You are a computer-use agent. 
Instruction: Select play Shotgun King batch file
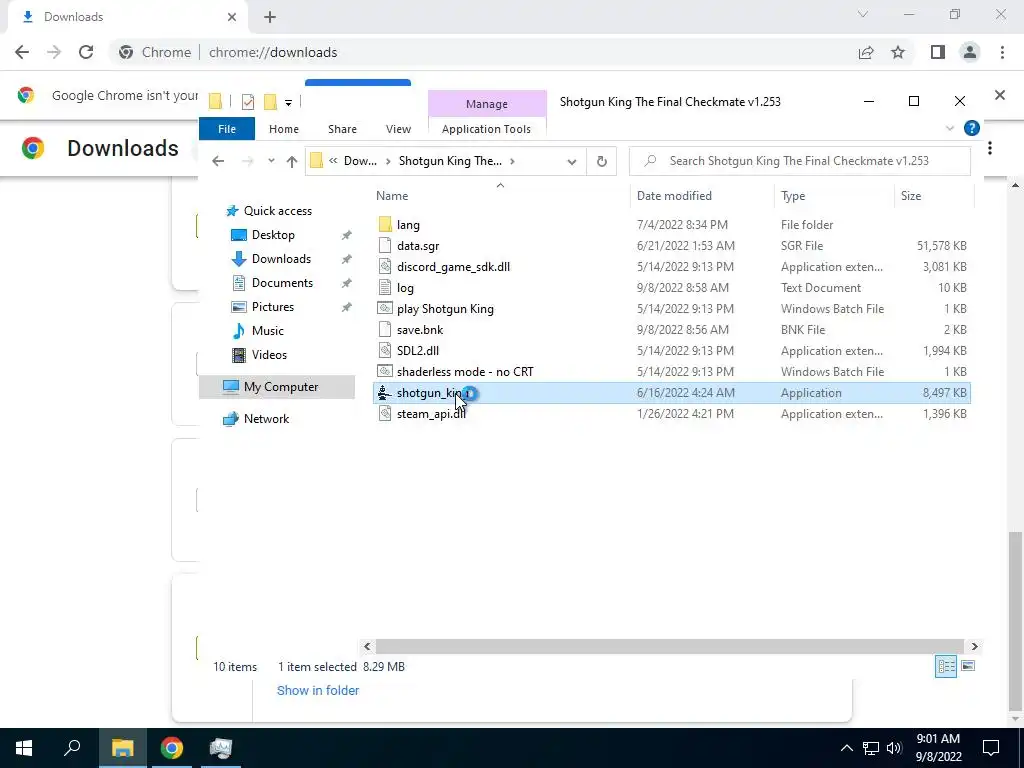(445, 308)
